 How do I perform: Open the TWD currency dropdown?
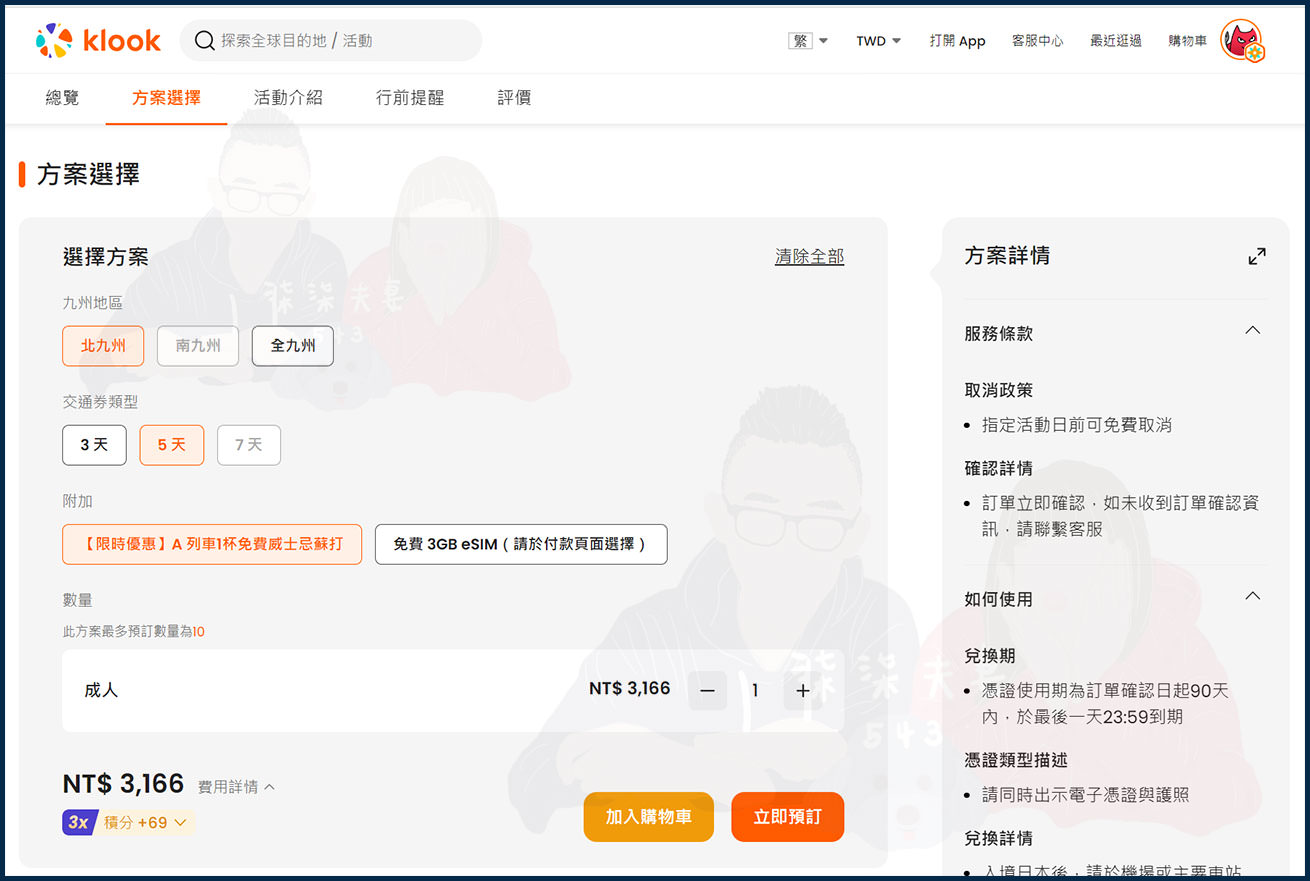coord(876,40)
